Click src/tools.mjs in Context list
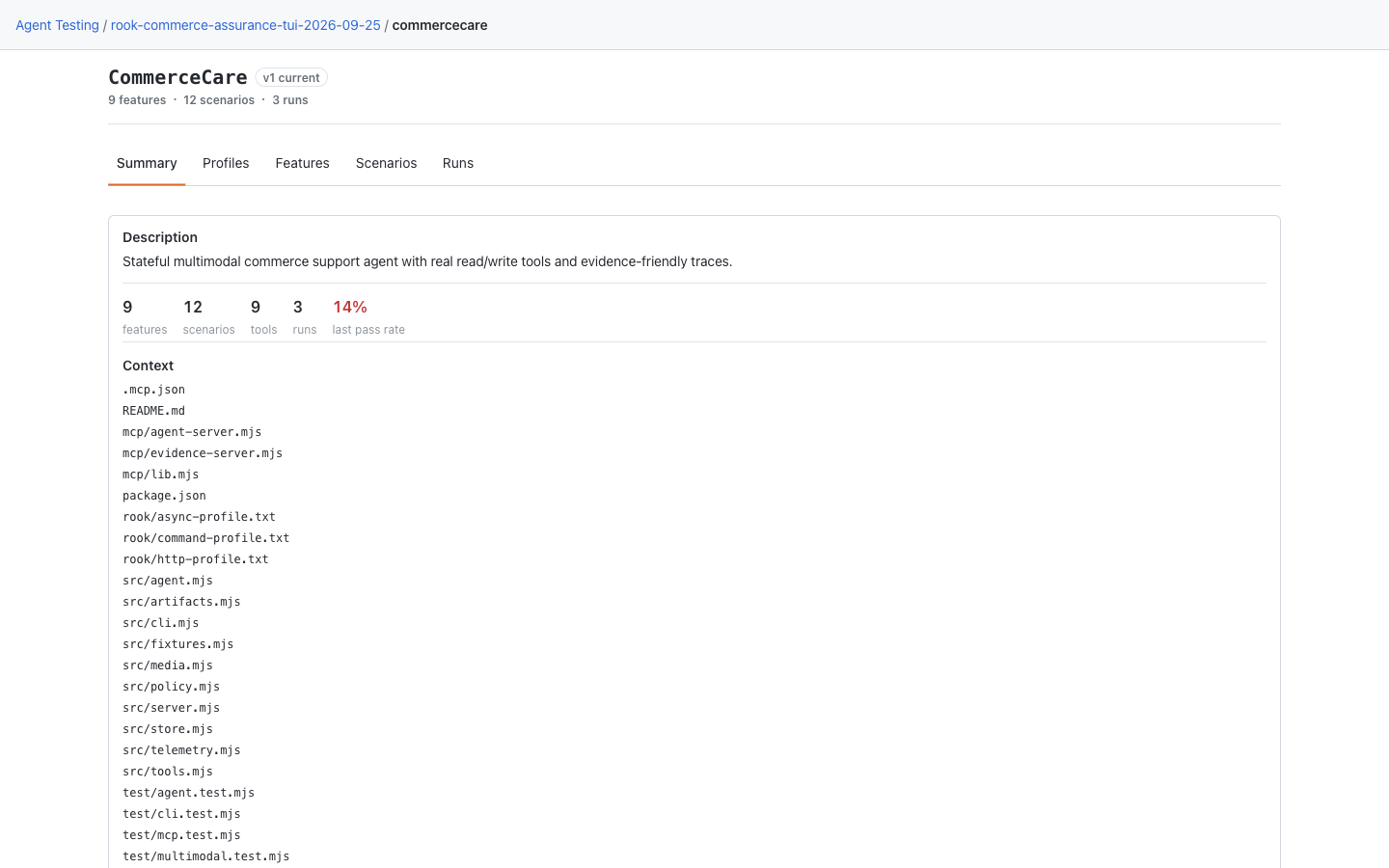 coord(168,772)
